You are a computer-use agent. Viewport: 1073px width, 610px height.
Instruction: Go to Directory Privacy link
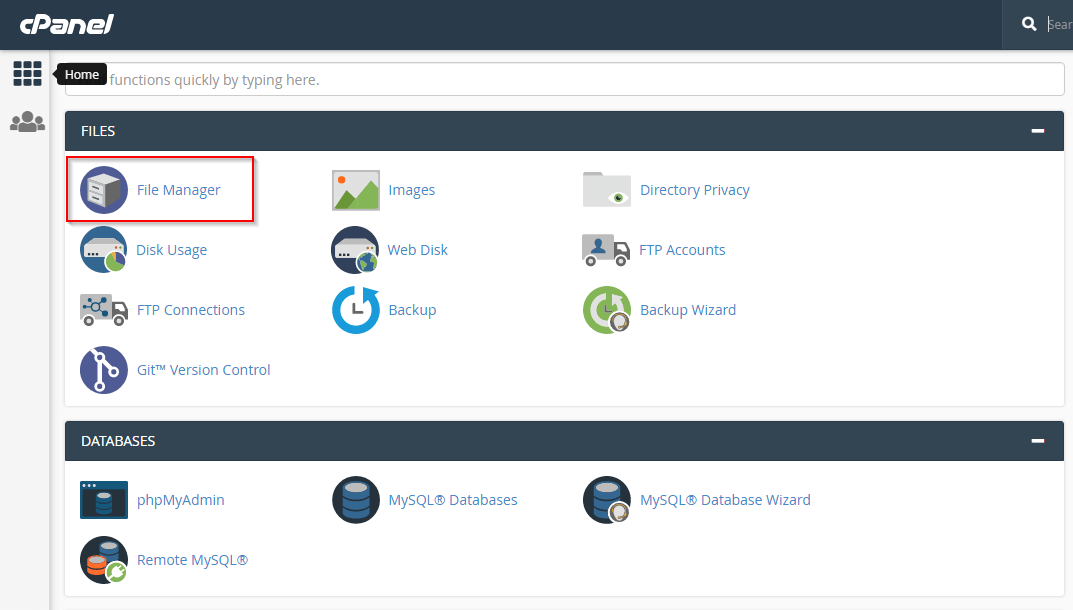coord(695,190)
